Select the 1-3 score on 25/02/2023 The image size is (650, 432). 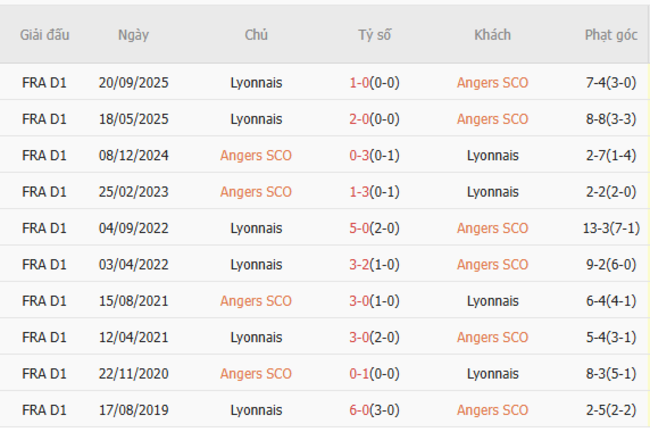[359, 192]
